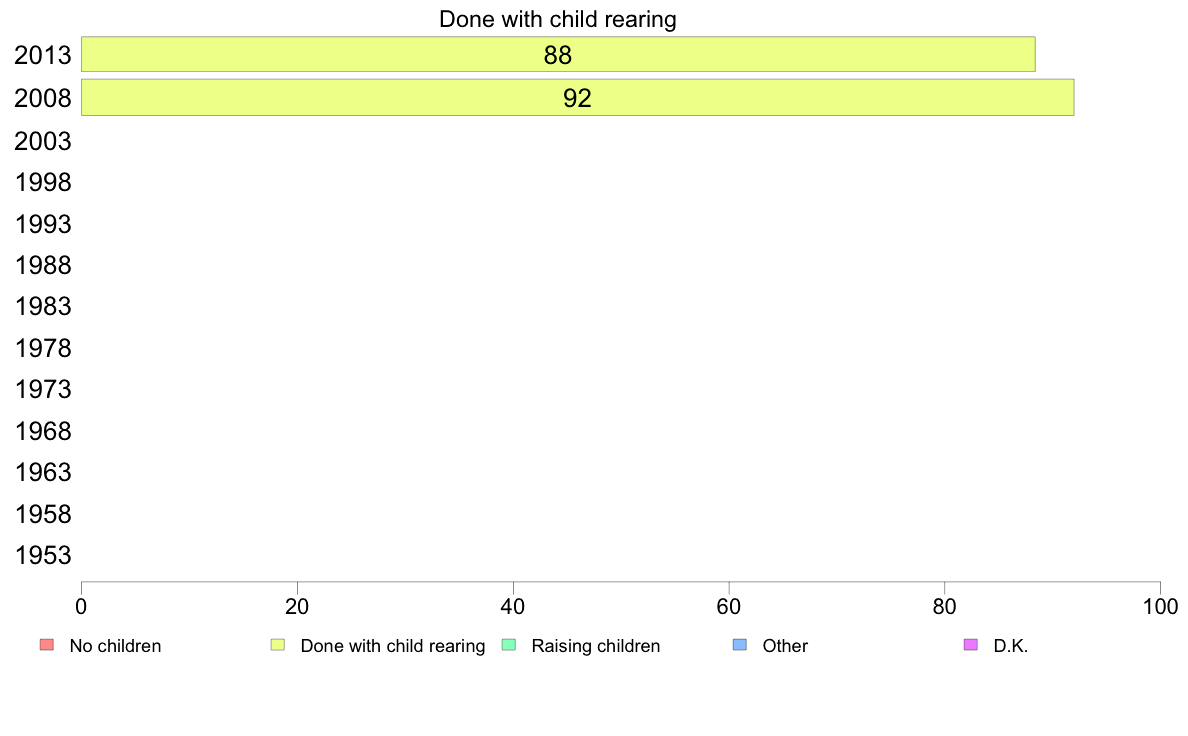Screen dimensions: 1188x736
Task: Click the blue Other legend swatch
Action: coord(740,645)
